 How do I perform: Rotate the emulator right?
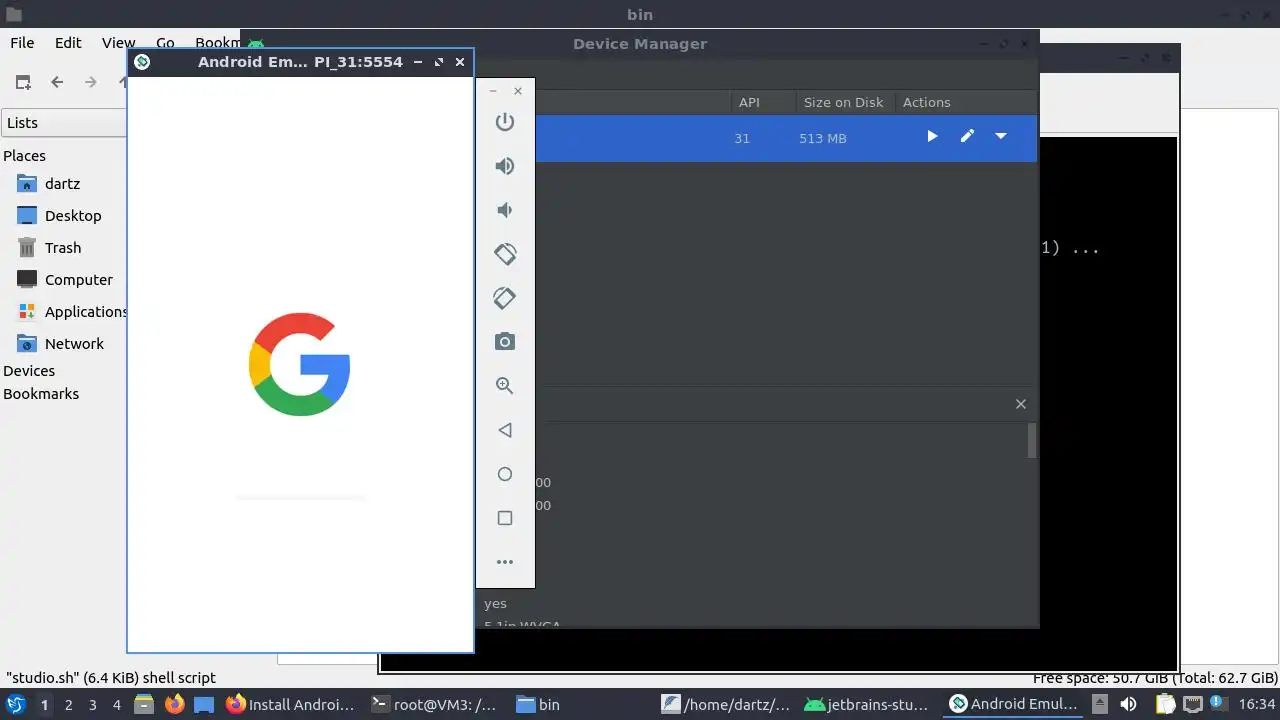[x=505, y=298]
